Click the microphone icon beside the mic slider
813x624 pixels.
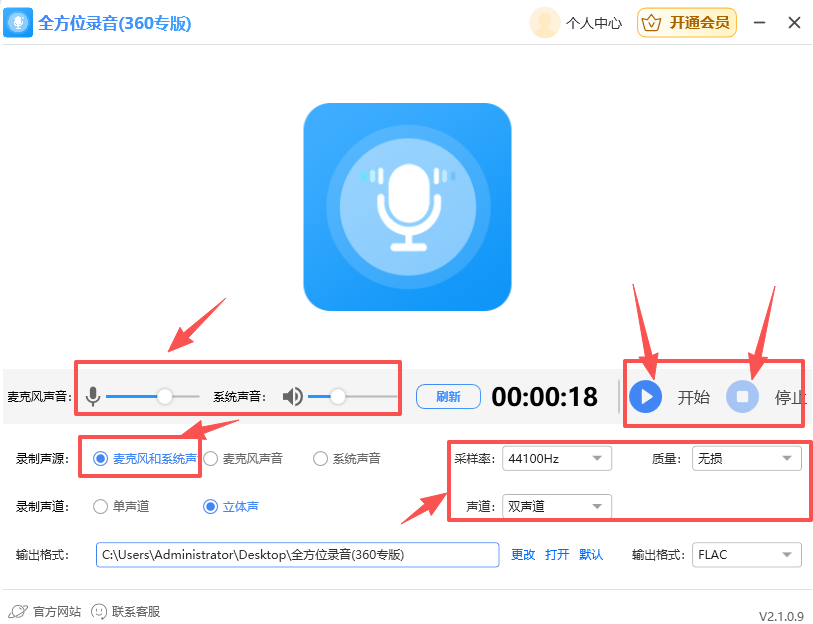click(93, 396)
